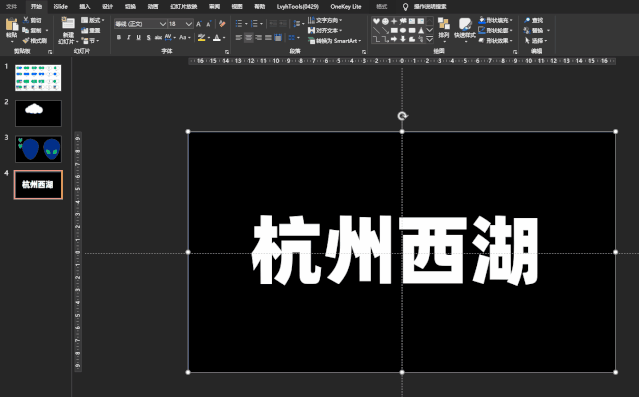Click the Cut scissors icon
Viewport: 639px width, 397px height.
pyautogui.click(x=26, y=20)
